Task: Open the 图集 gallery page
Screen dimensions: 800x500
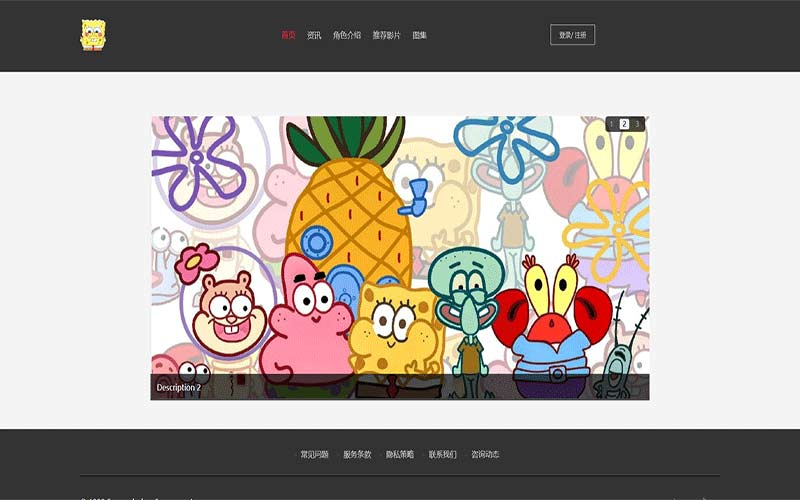Action: [420, 35]
